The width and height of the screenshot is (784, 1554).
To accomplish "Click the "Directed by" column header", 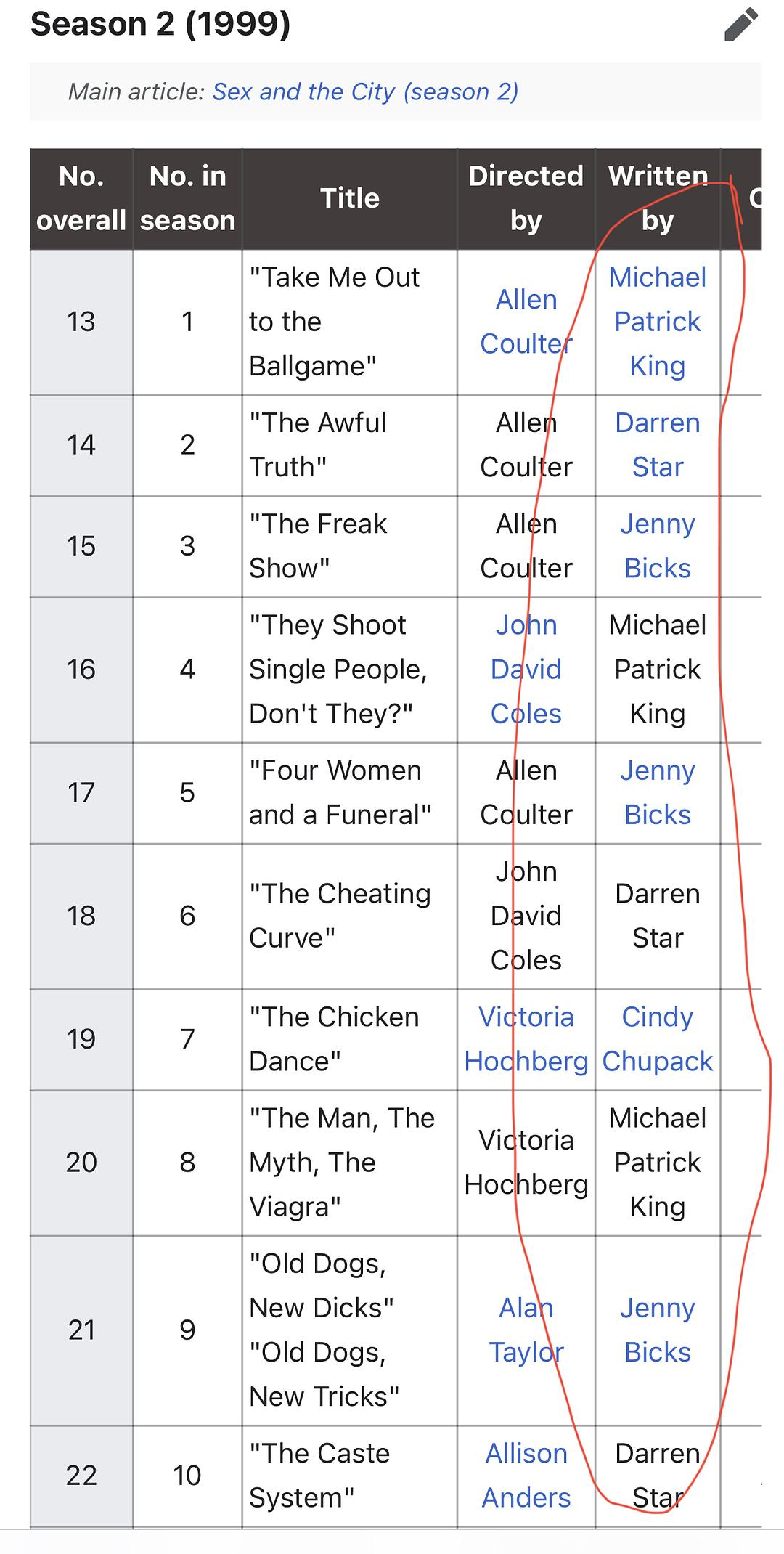I will point(526,198).
